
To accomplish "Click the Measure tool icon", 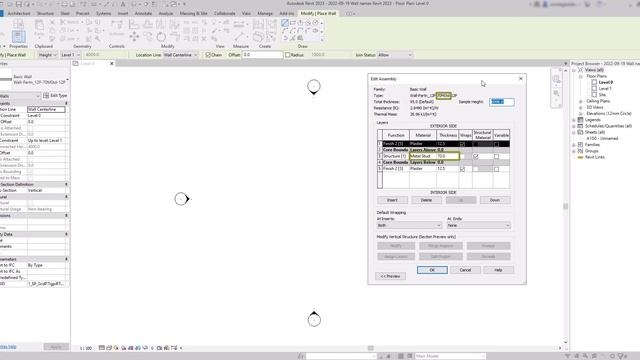I will (239, 37).
